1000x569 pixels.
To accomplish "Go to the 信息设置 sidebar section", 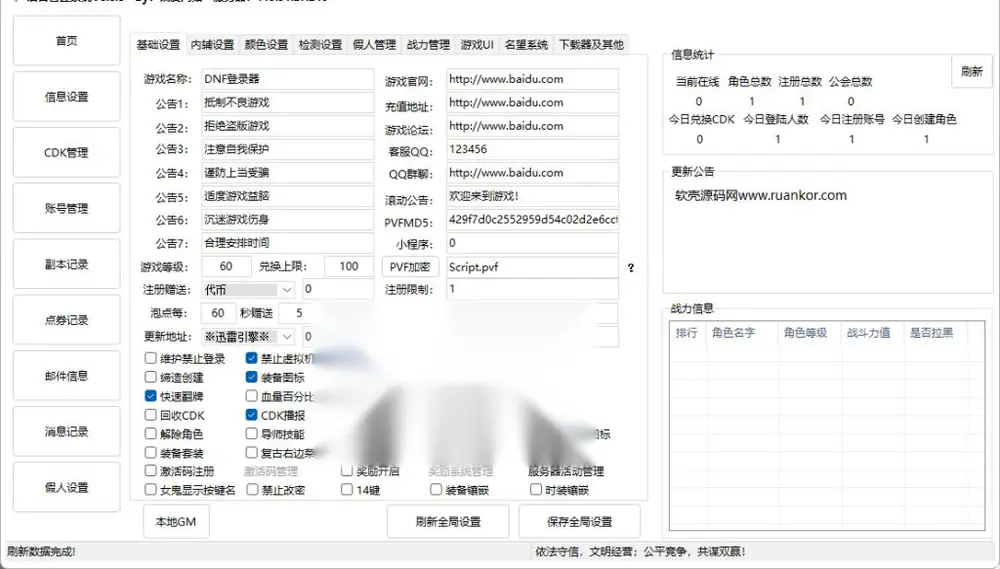I will pos(66,96).
